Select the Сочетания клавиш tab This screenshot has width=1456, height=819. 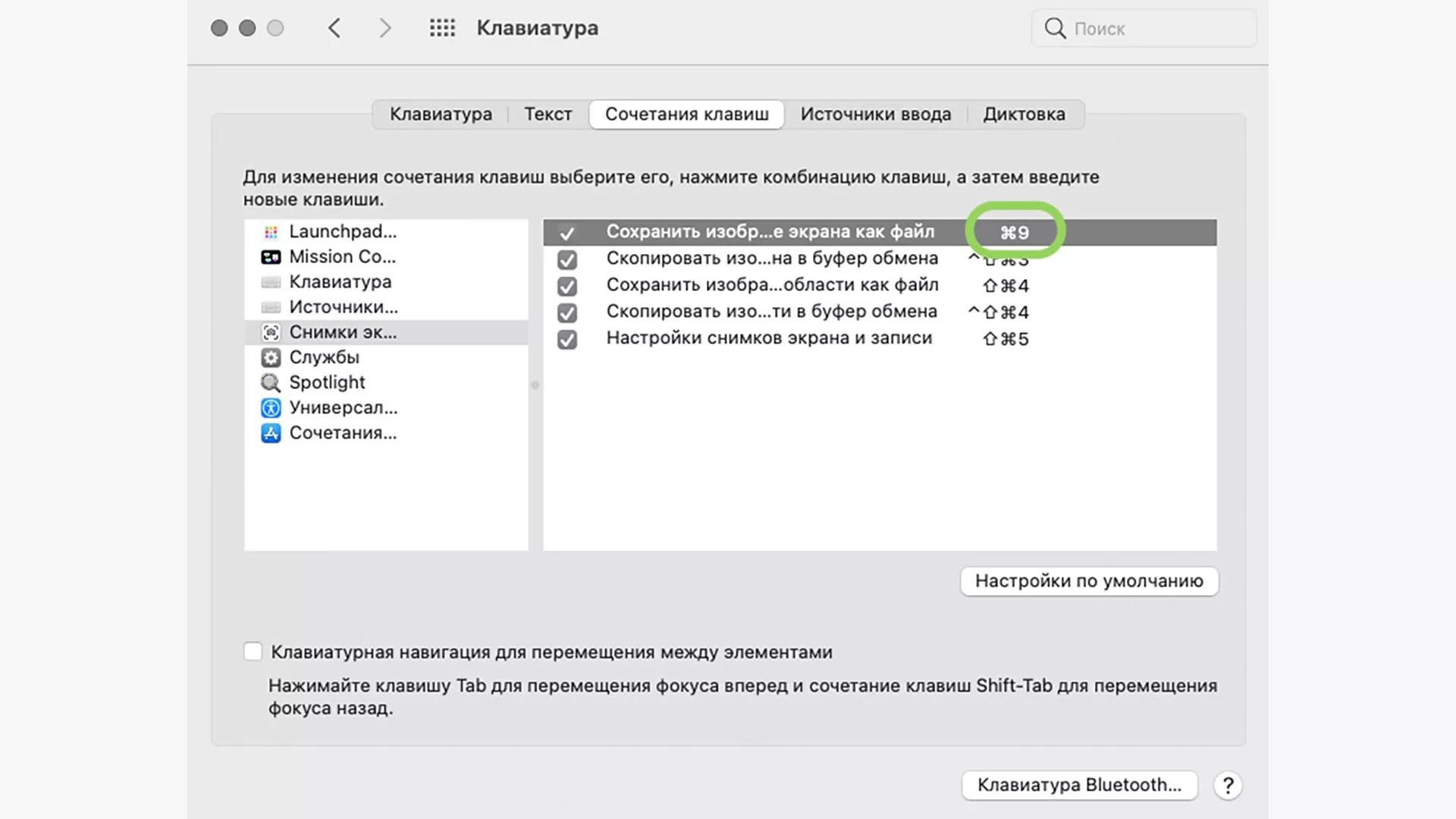tap(686, 115)
